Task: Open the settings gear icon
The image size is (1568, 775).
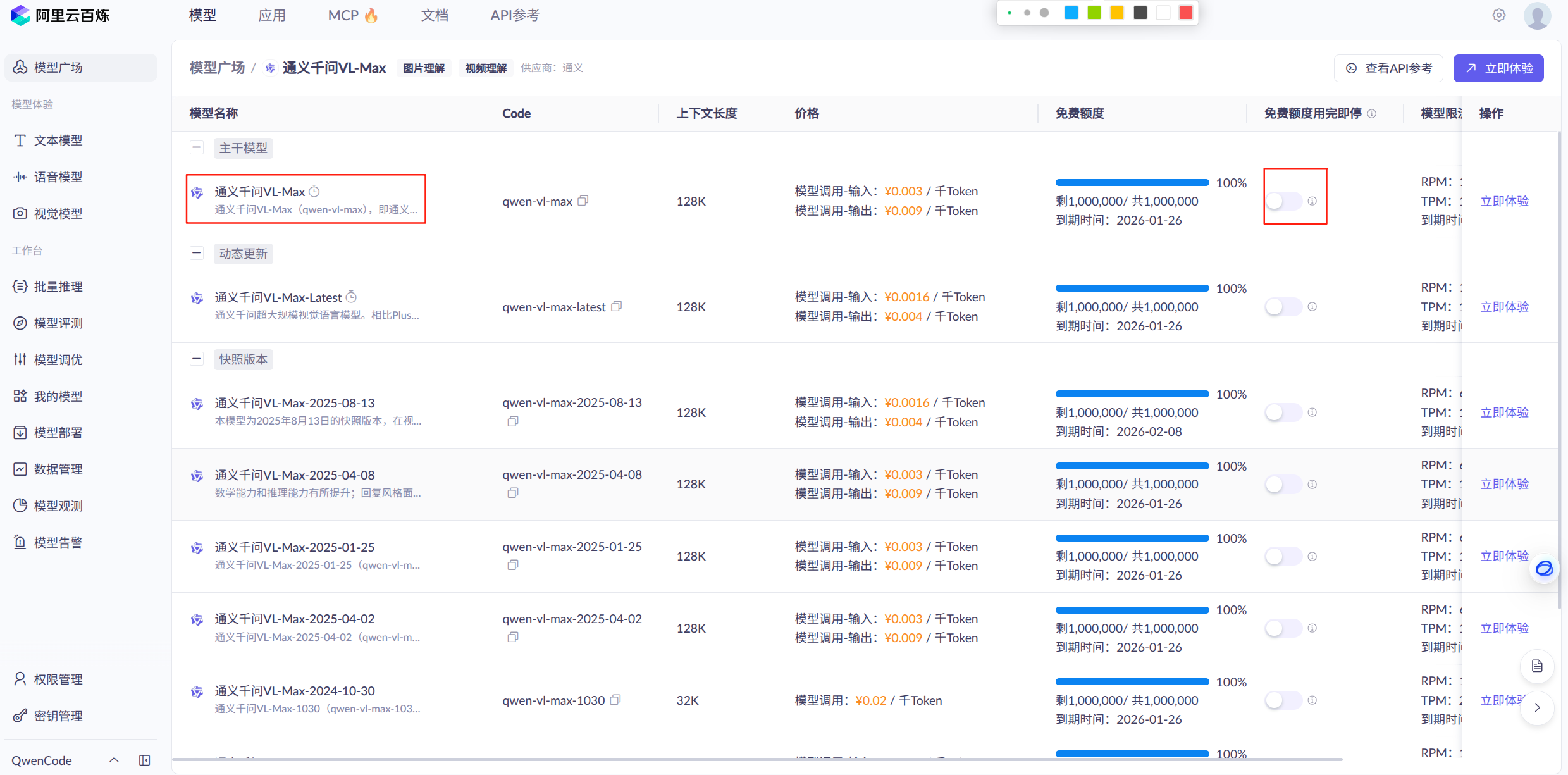Action: (x=1499, y=15)
